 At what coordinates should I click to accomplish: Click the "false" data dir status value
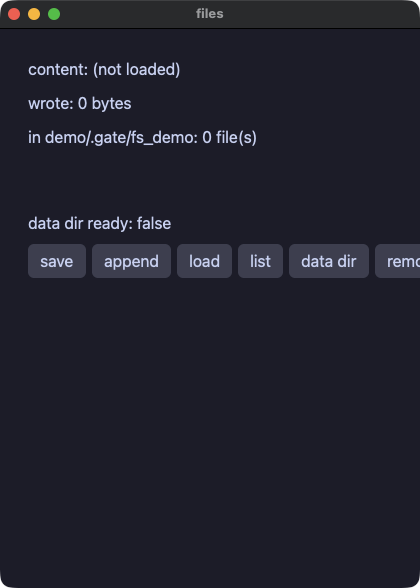154,224
